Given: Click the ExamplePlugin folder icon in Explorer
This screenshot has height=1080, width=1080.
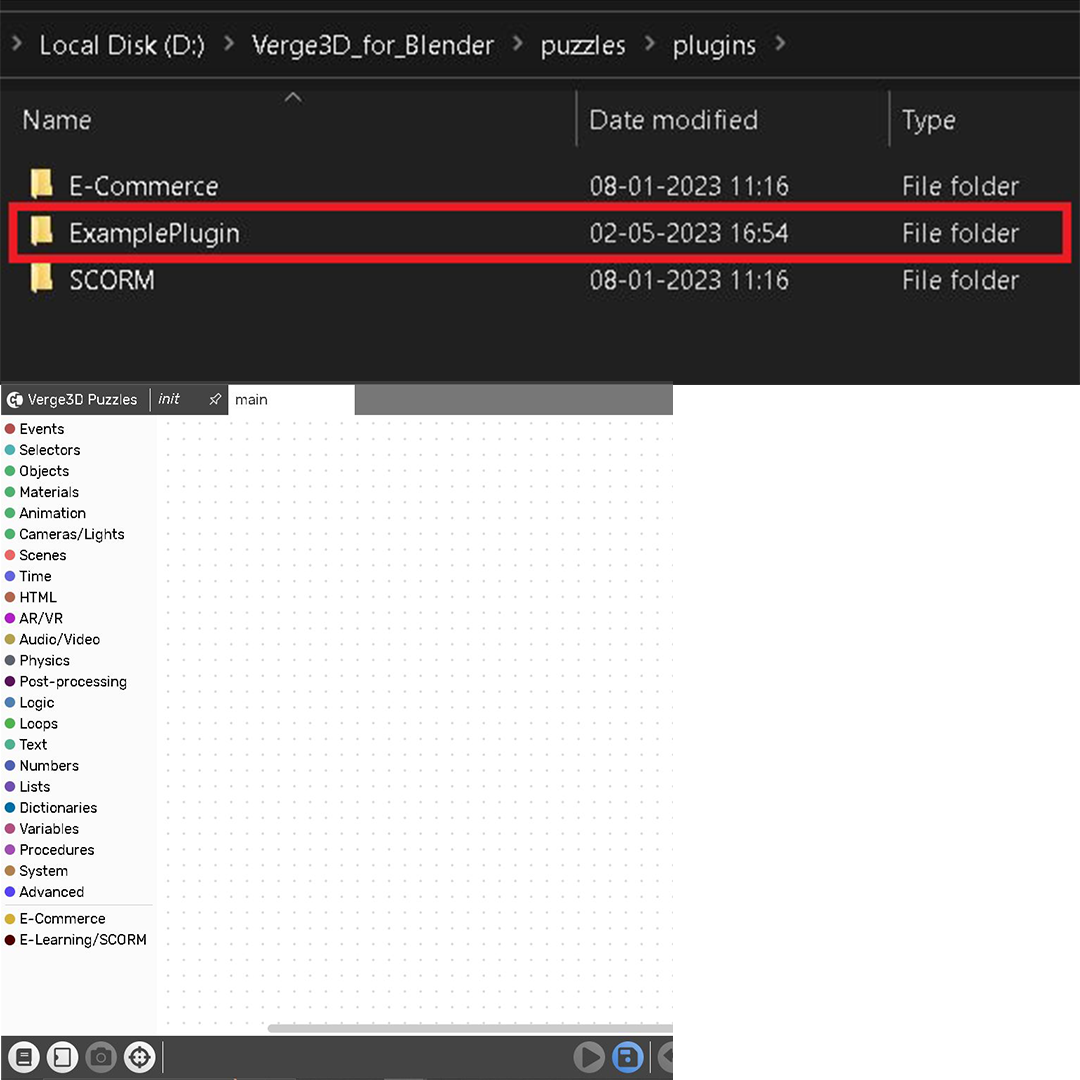Looking at the screenshot, I should (42, 231).
